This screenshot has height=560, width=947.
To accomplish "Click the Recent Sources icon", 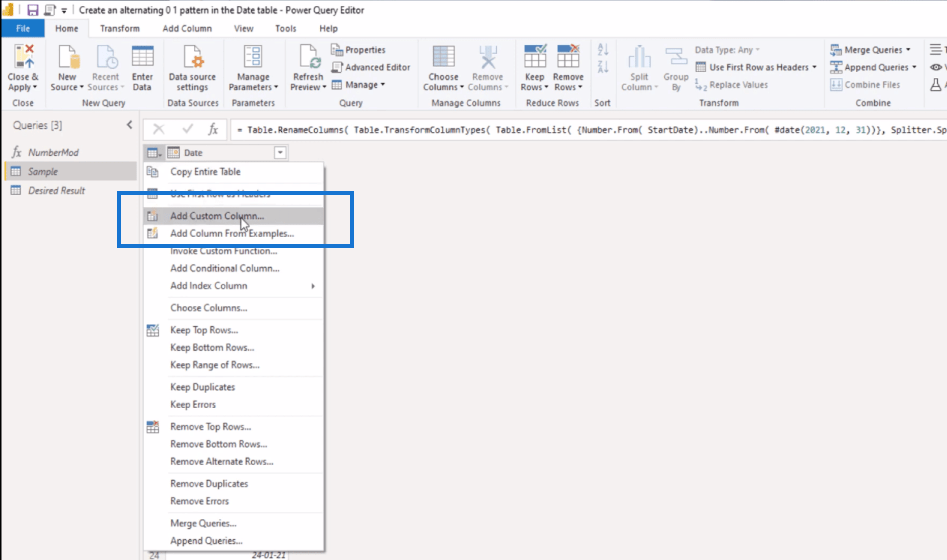I will [x=106, y=57].
